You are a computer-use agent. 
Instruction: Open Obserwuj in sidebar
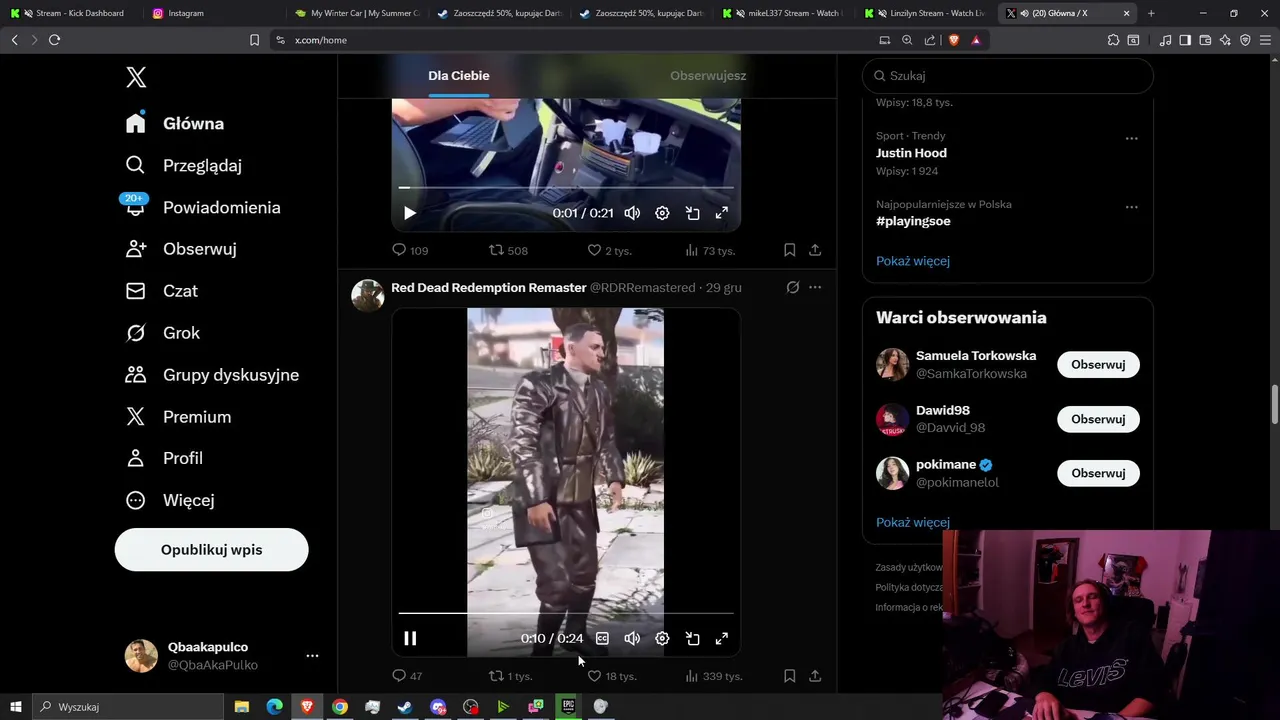pyautogui.click(x=181, y=249)
